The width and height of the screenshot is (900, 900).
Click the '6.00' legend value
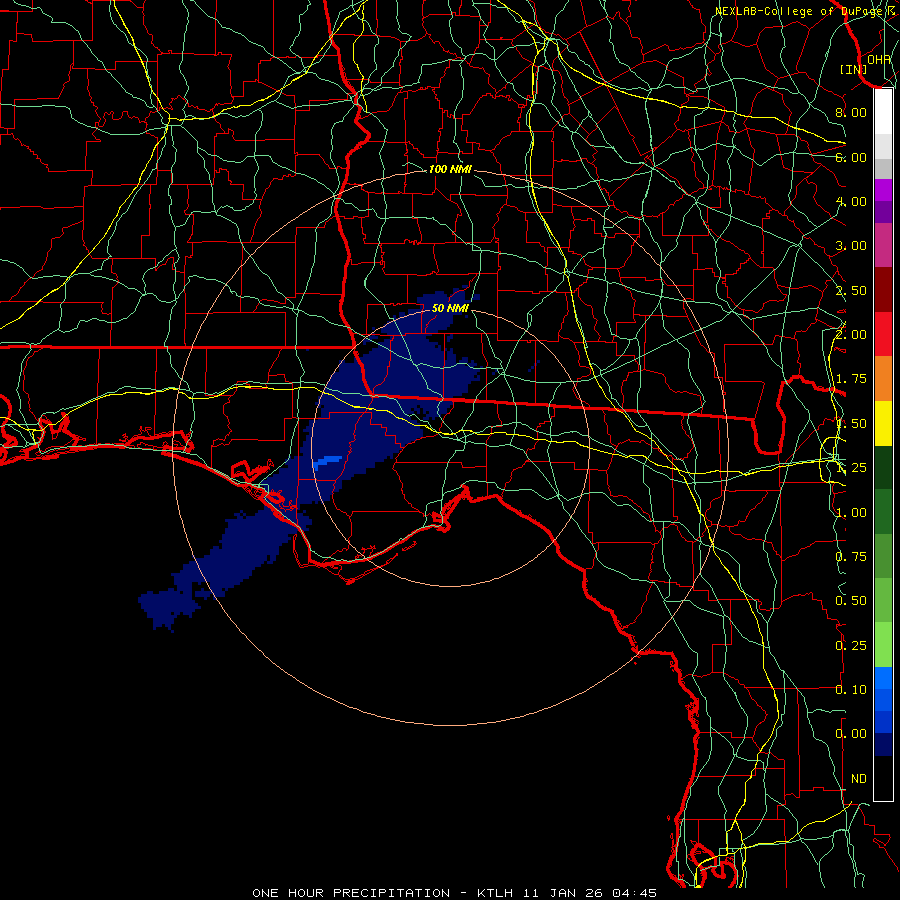851,157
